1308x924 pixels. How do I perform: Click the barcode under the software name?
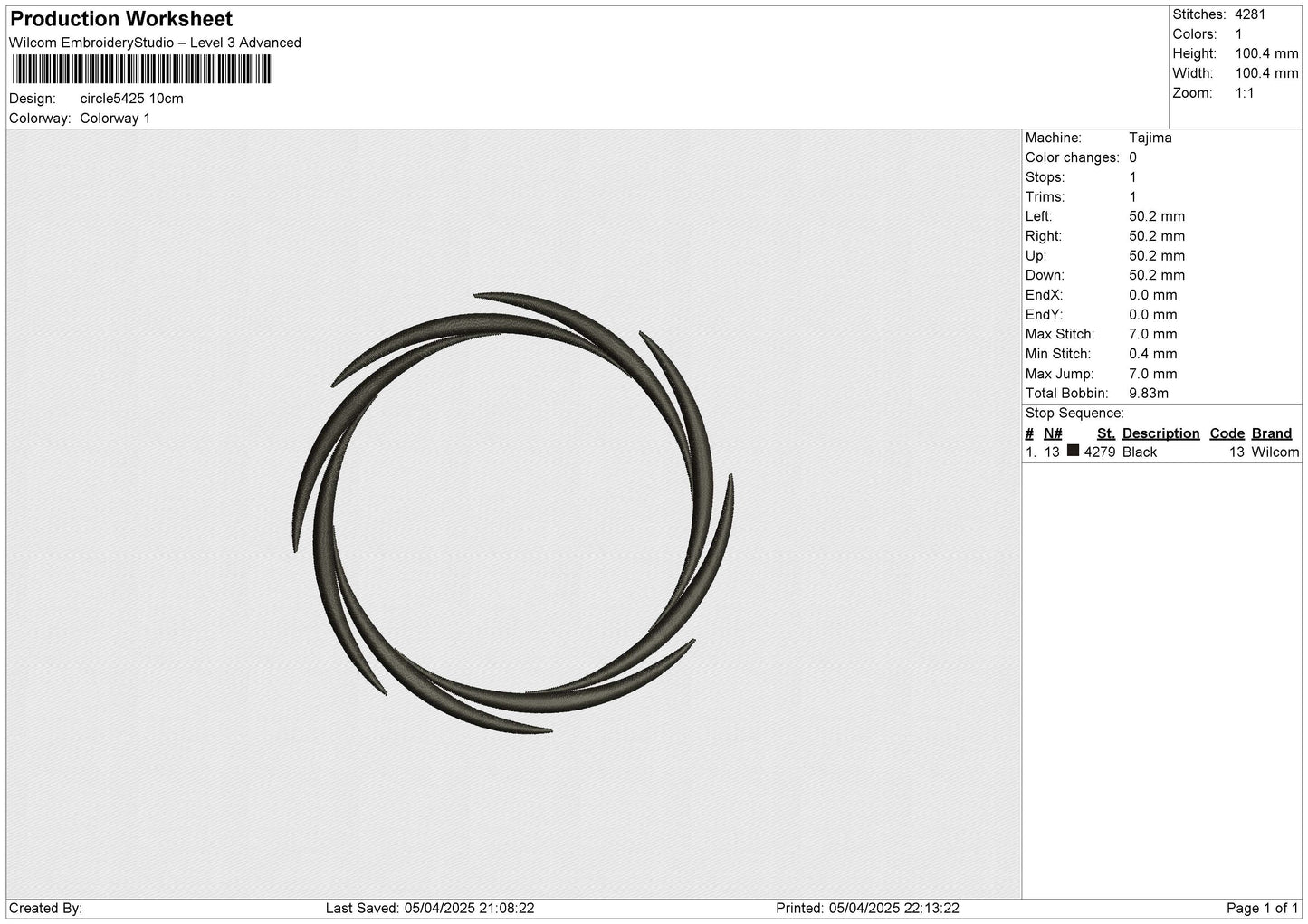click(143, 70)
